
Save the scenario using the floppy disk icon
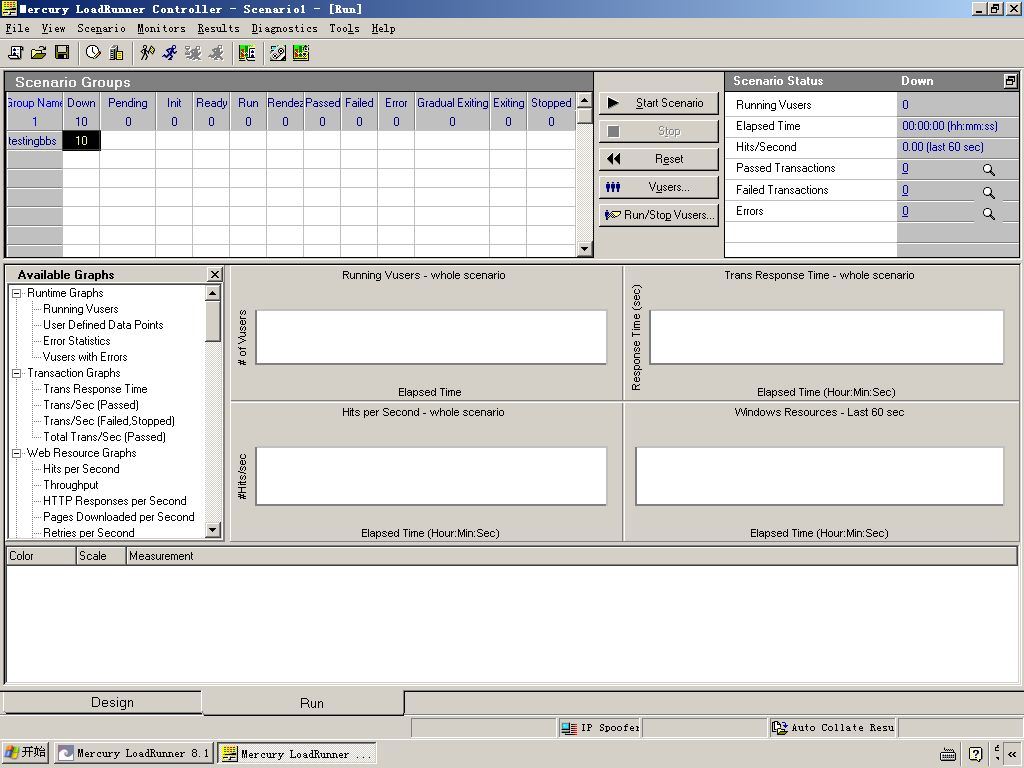(x=62, y=53)
